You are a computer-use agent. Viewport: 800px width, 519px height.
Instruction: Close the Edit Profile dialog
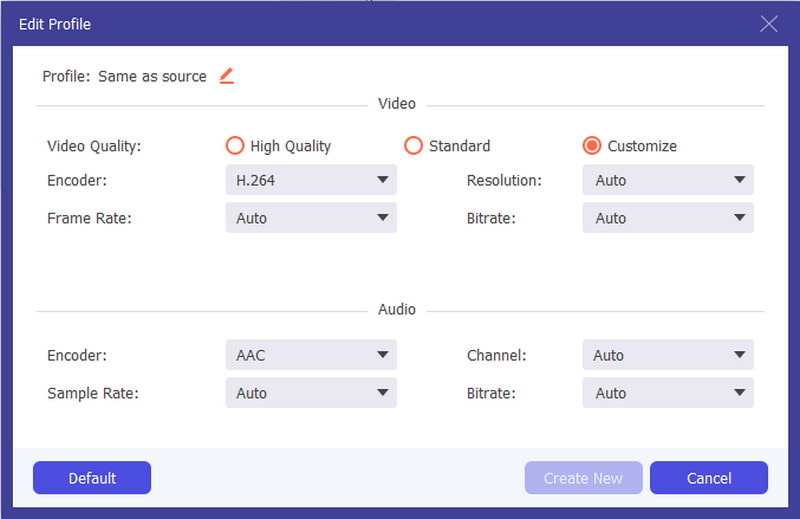point(768,24)
